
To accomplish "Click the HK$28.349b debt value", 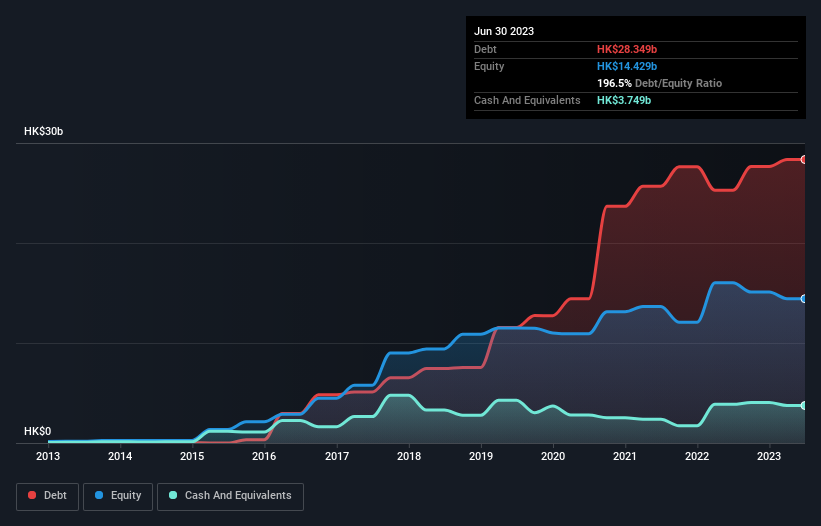I will click(x=627, y=49).
